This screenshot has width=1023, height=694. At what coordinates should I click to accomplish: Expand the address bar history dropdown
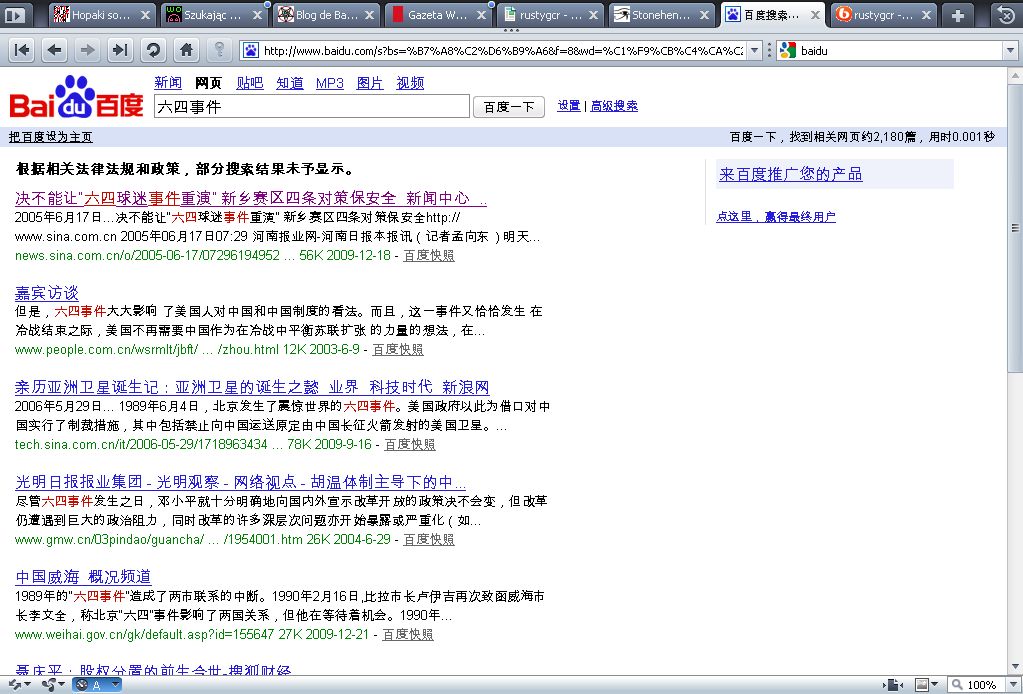point(754,50)
